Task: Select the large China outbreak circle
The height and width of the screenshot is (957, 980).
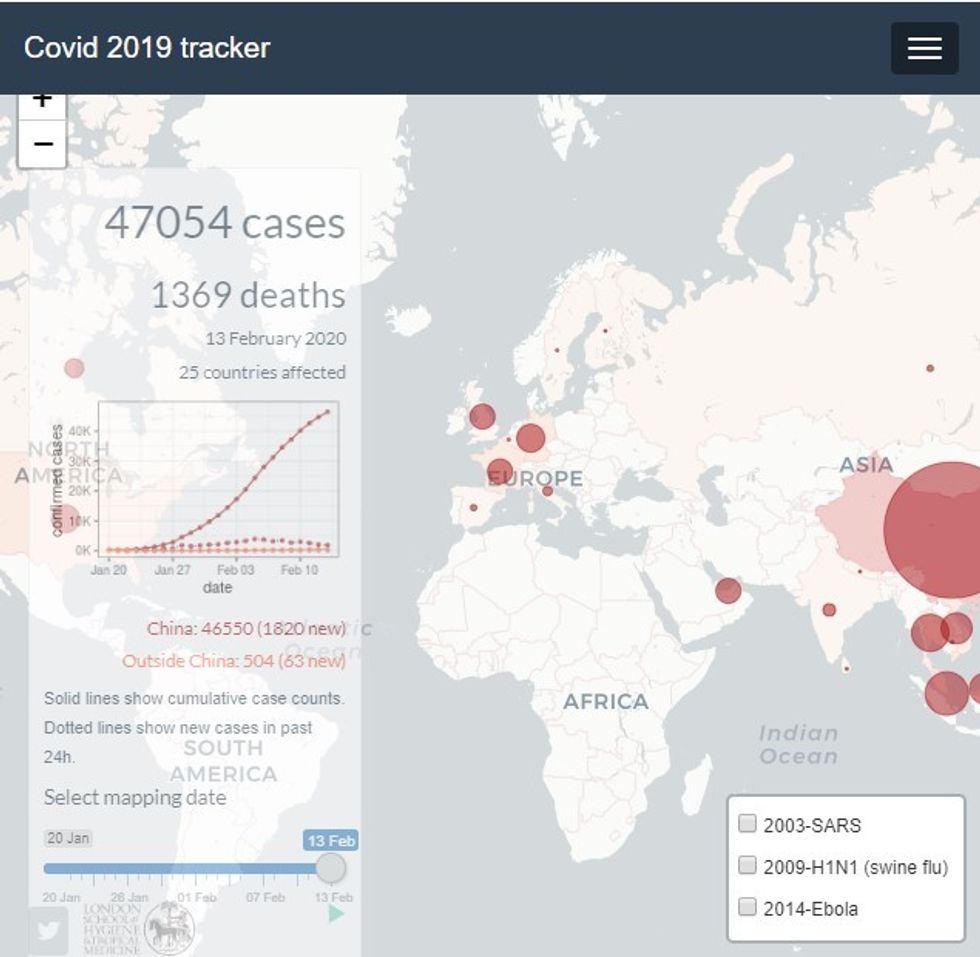Action: click(935, 530)
